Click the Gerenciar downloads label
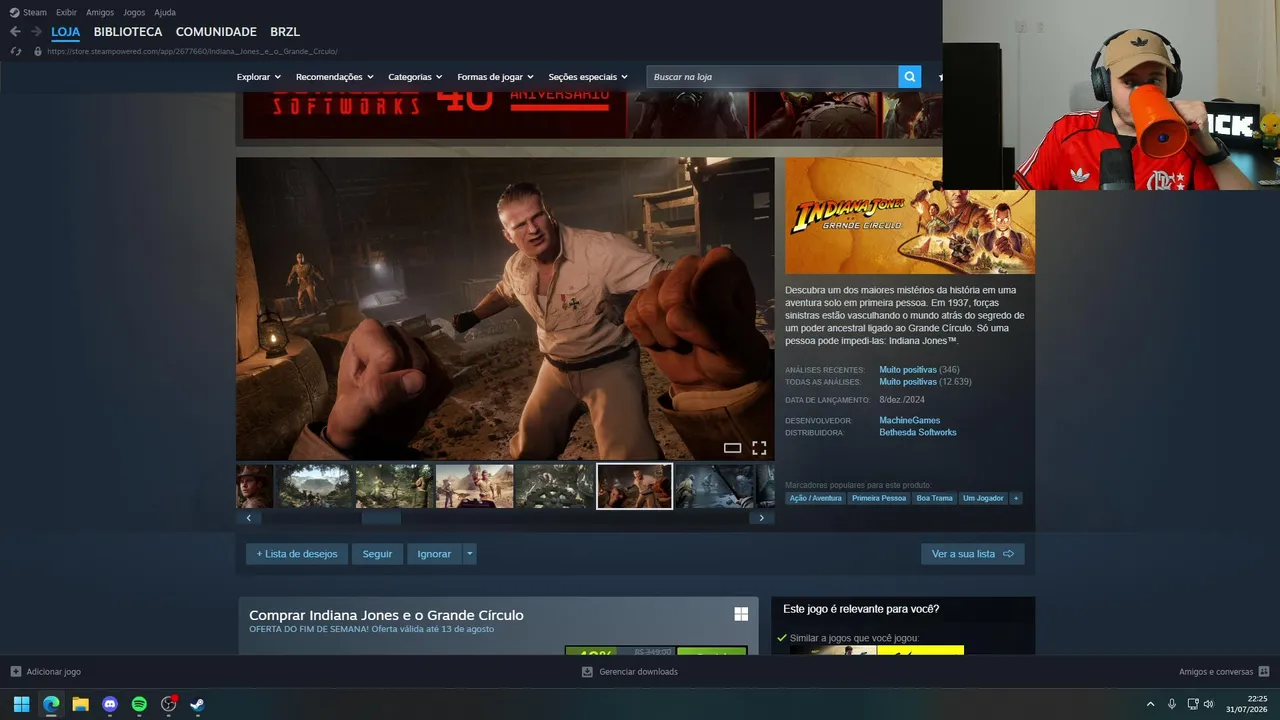The image size is (1280, 720). point(638,672)
